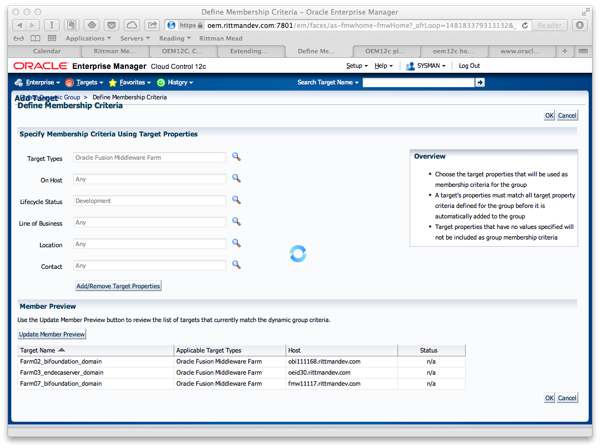This screenshot has width=600, height=448.
Task: Click the bottom OK button
Action: [549, 398]
